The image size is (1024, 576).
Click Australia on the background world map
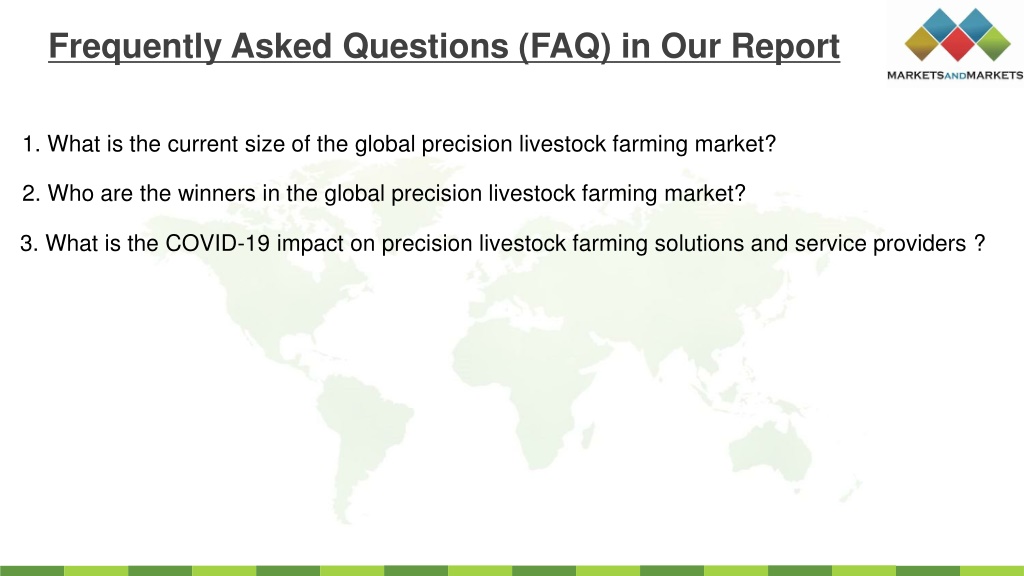click(x=771, y=449)
